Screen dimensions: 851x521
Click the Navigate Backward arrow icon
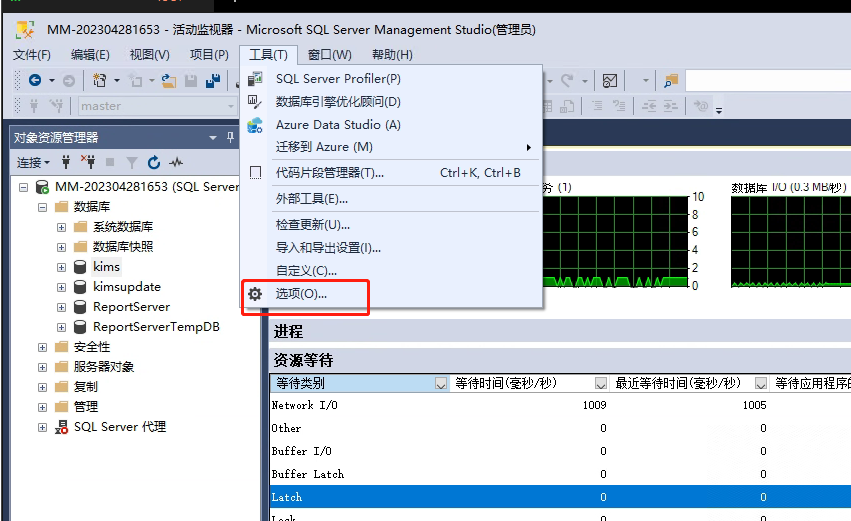click(x=35, y=80)
